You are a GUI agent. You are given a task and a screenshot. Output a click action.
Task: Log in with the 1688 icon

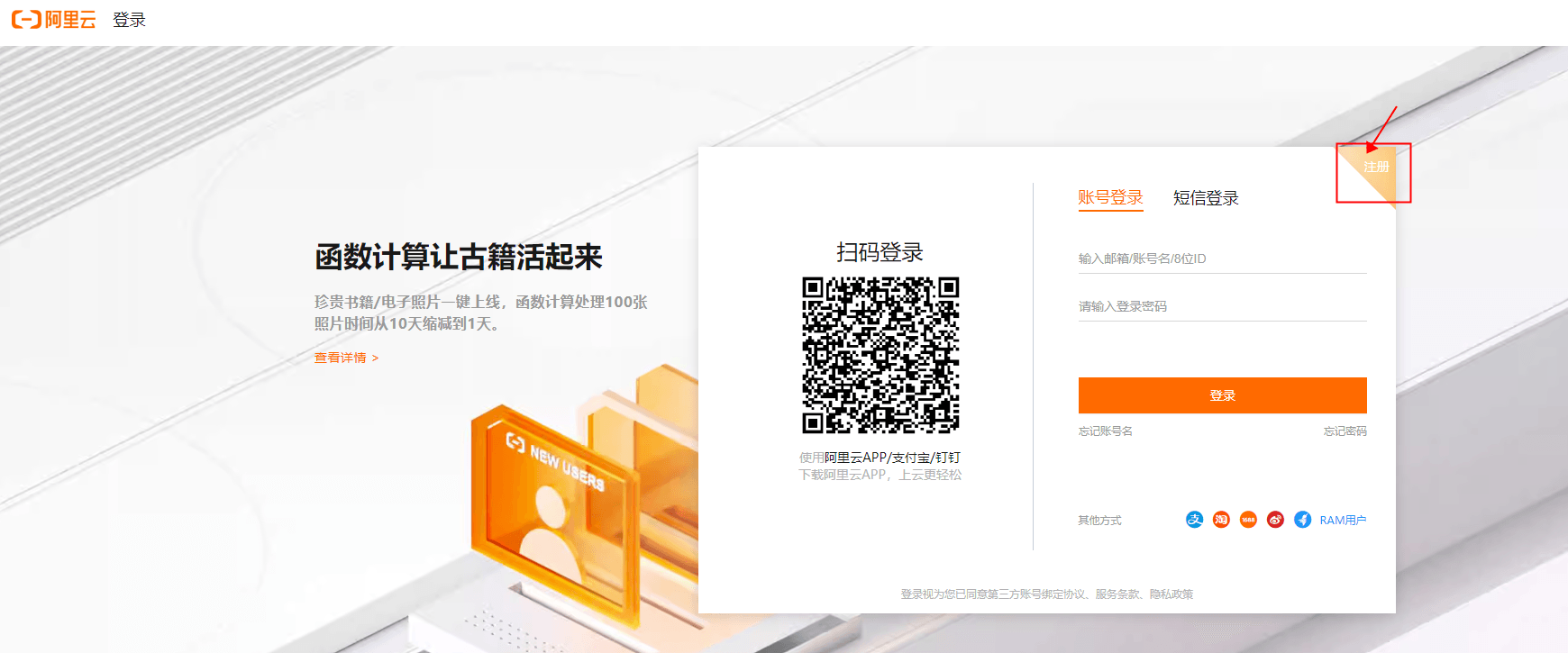(x=1248, y=520)
